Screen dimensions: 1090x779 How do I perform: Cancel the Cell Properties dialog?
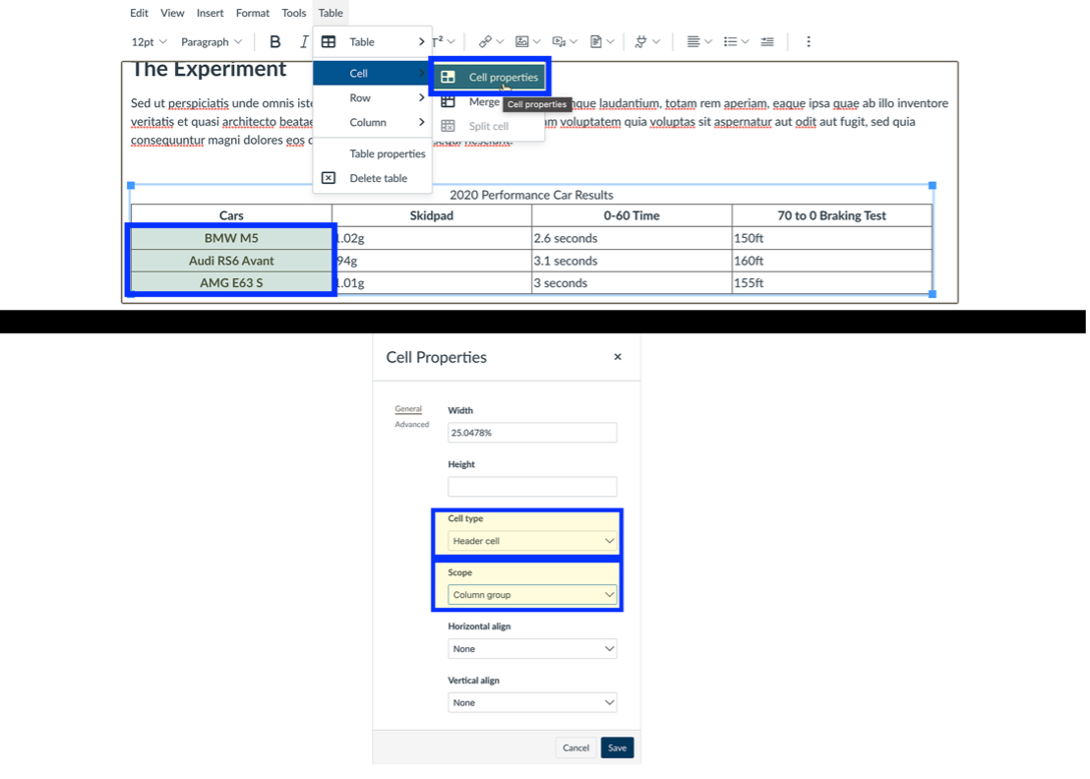(576, 748)
